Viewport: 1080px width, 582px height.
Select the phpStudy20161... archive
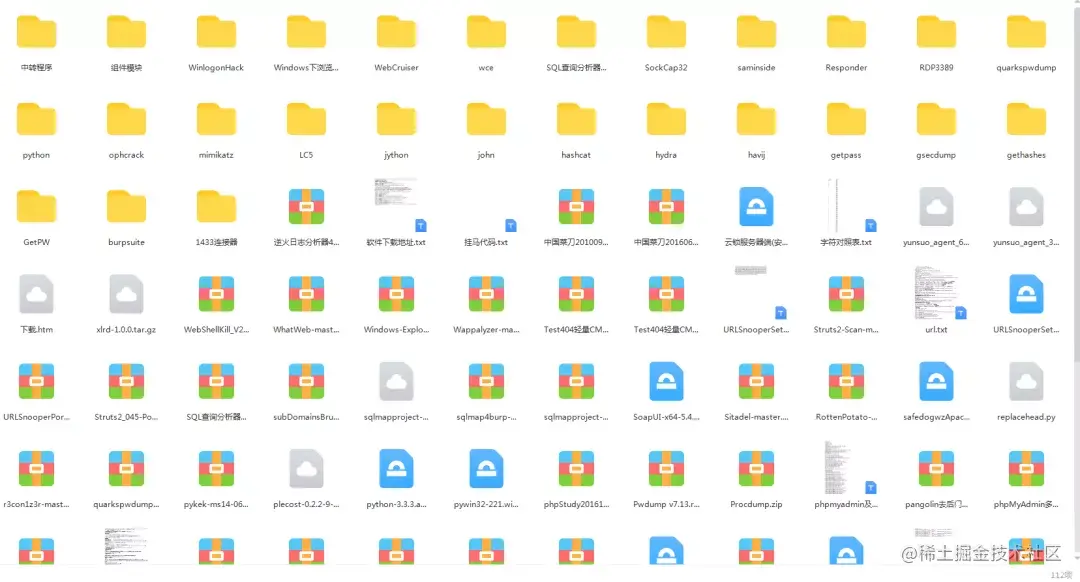tap(577, 469)
